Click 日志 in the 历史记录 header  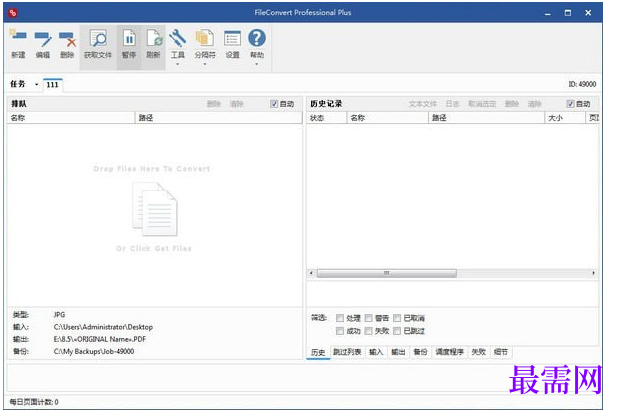452,104
